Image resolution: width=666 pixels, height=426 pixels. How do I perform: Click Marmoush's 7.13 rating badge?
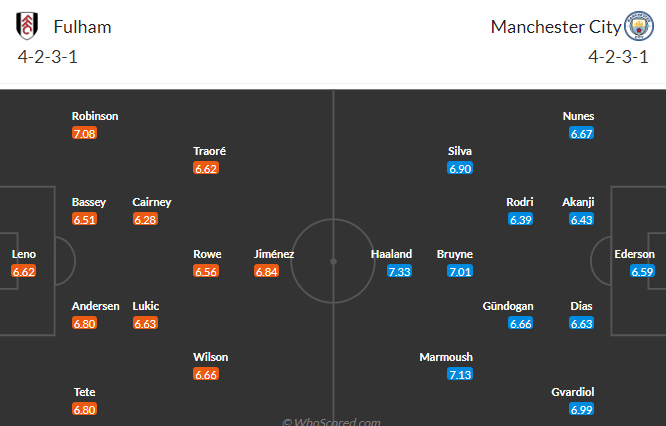click(x=460, y=374)
